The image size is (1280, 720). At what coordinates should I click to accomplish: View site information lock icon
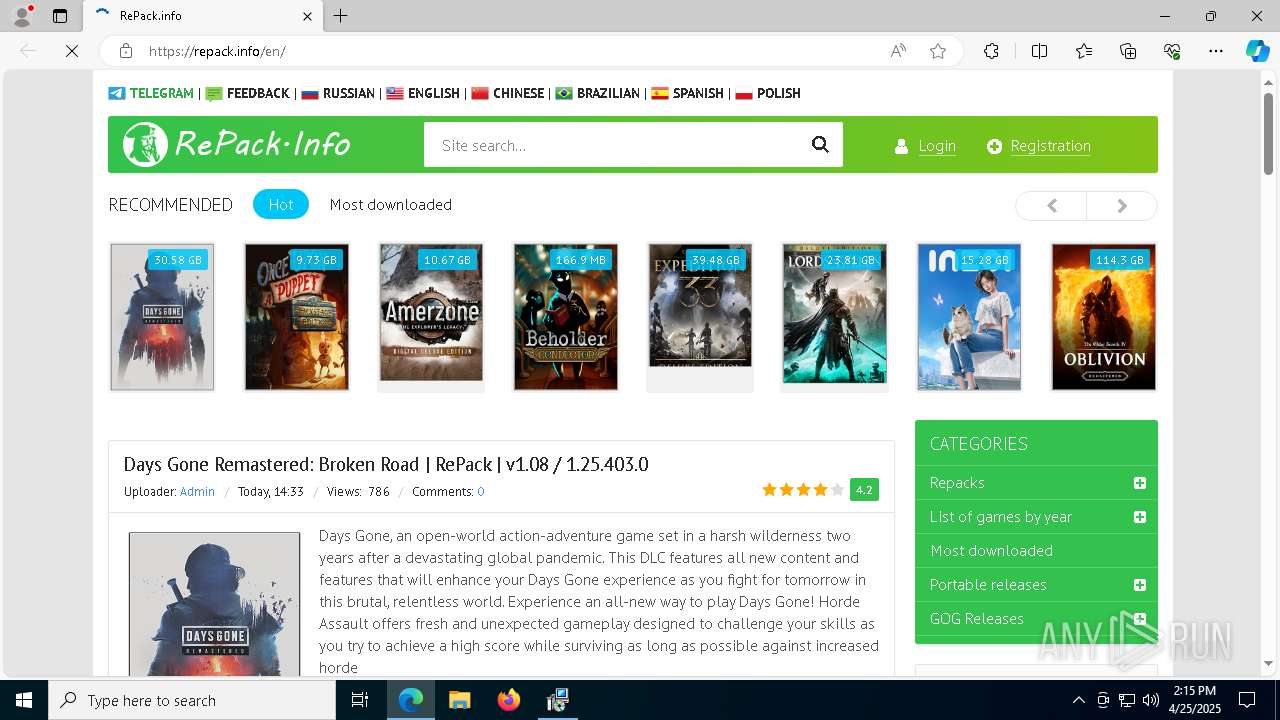point(126,51)
